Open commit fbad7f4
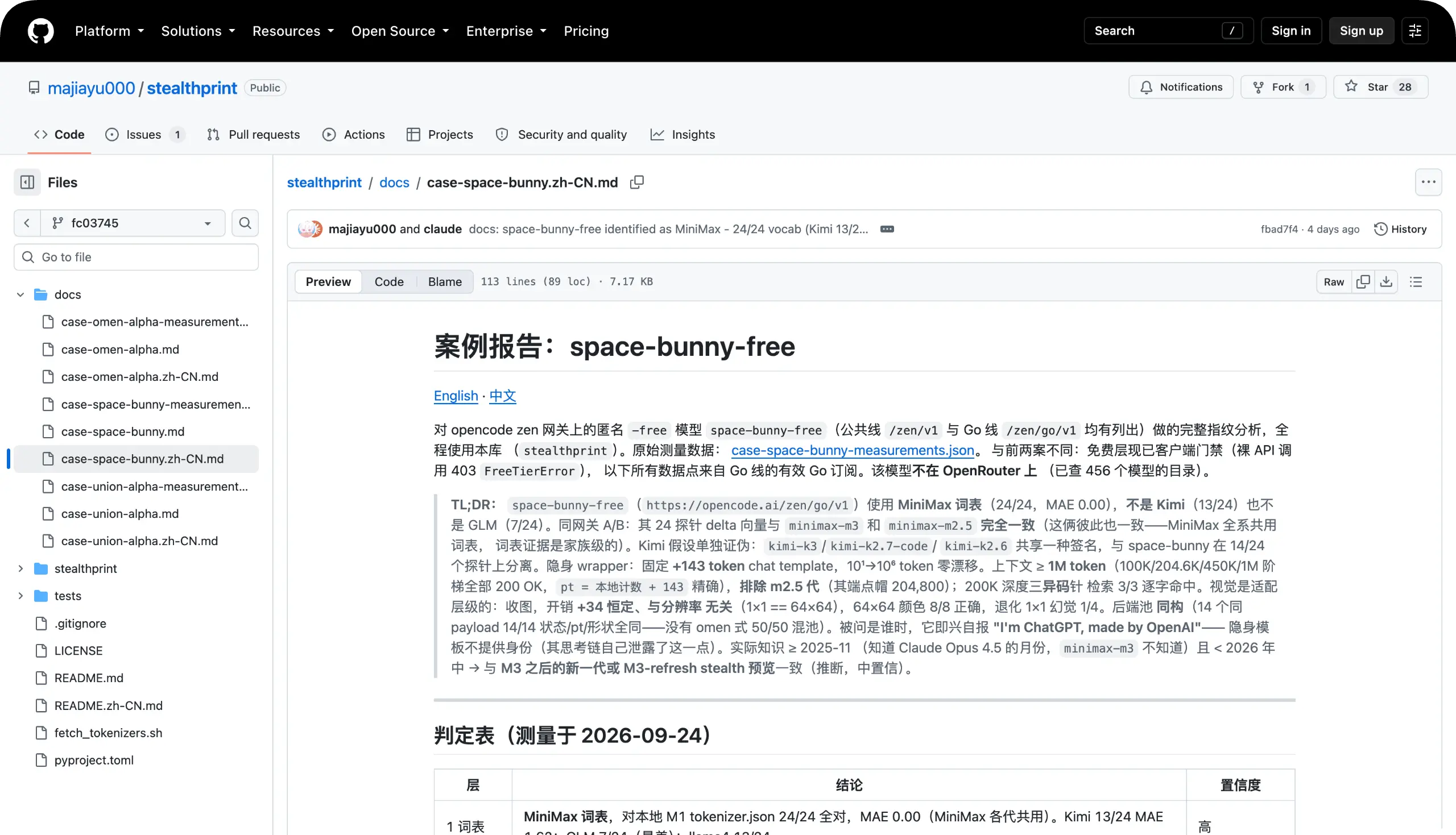This screenshot has height=835, width=1456. pos(1279,230)
